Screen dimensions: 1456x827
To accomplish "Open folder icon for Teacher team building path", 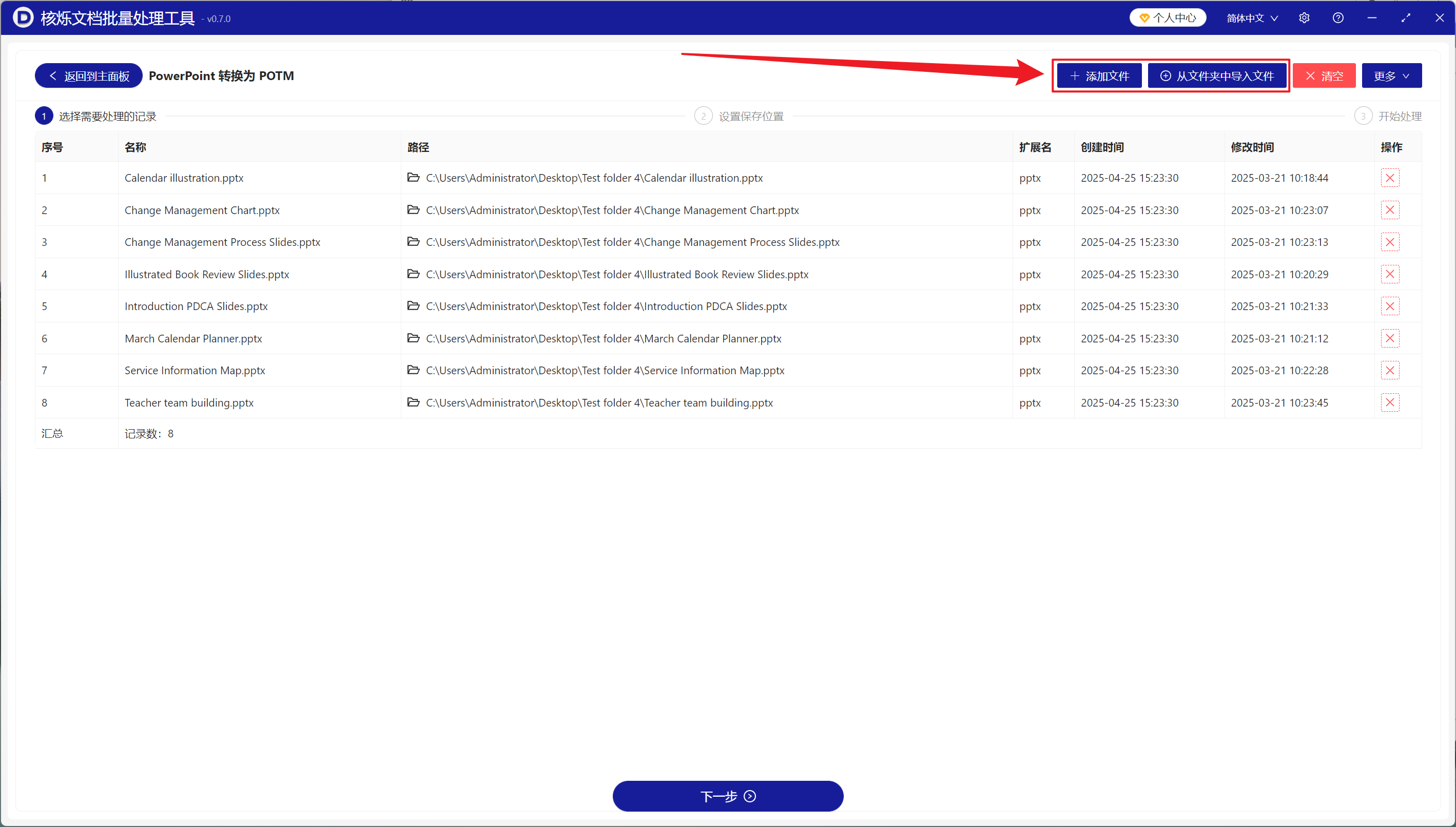I will [414, 402].
